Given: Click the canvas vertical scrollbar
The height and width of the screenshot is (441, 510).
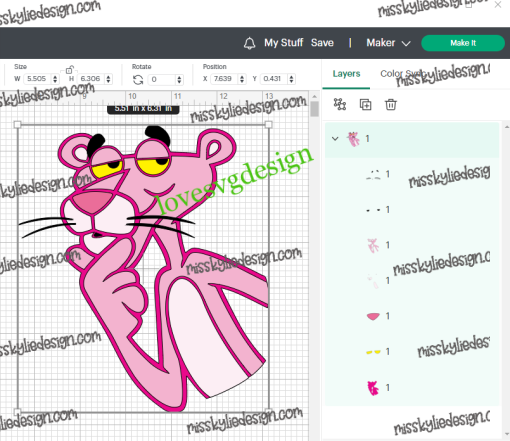Looking at the screenshot, I should pos(314,109).
